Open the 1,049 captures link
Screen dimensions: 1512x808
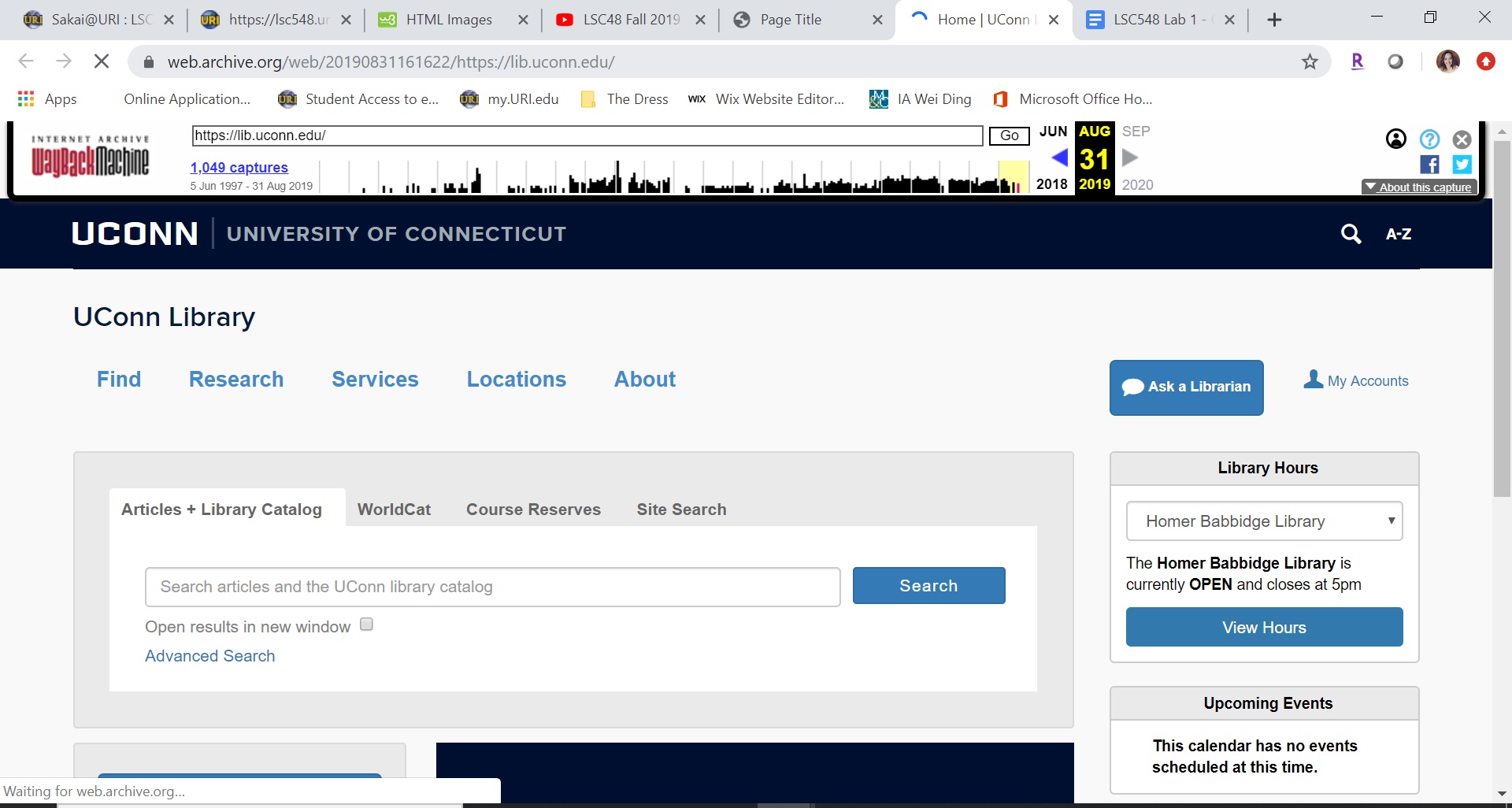pyautogui.click(x=239, y=167)
